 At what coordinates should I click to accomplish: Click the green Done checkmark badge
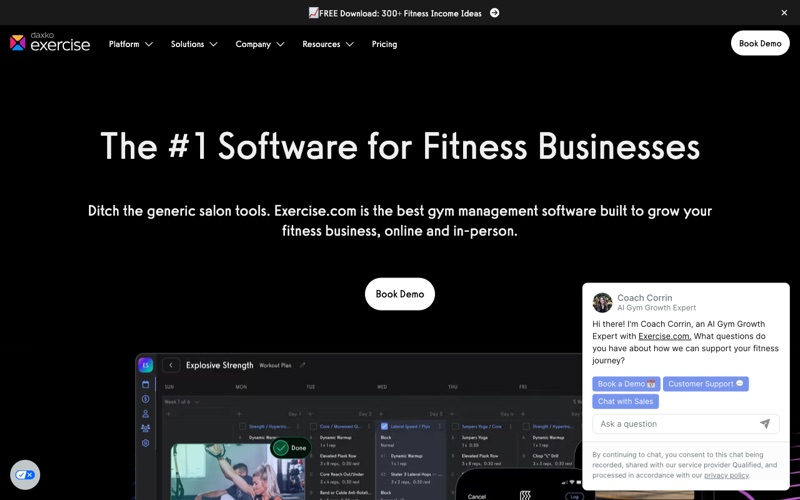(x=290, y=448)
